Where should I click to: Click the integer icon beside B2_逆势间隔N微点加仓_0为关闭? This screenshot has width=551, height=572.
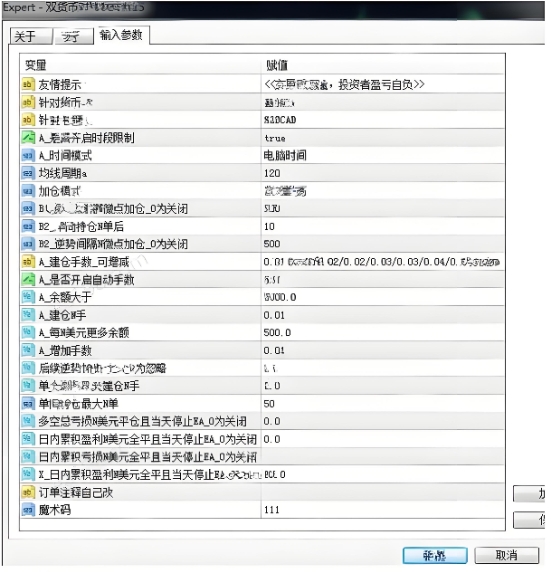point(28,245)
